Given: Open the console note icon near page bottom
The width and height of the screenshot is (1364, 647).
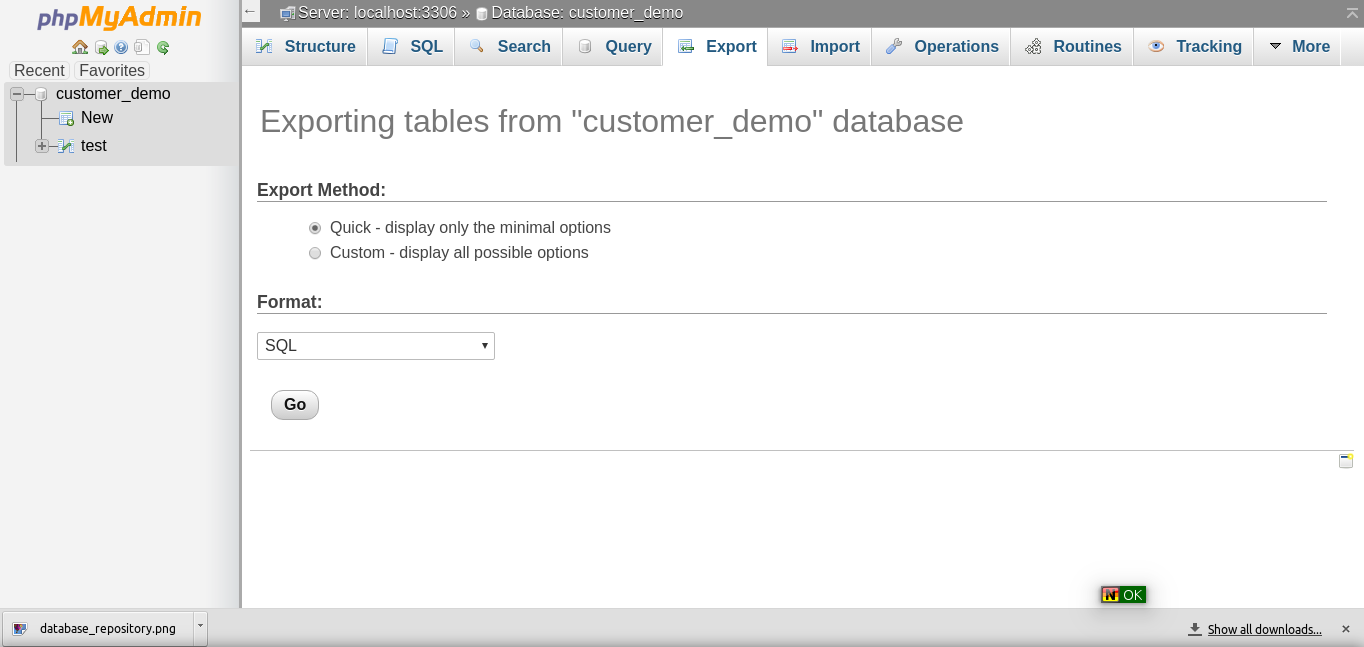Looking at the screenshot, I should pos(1346,461).
